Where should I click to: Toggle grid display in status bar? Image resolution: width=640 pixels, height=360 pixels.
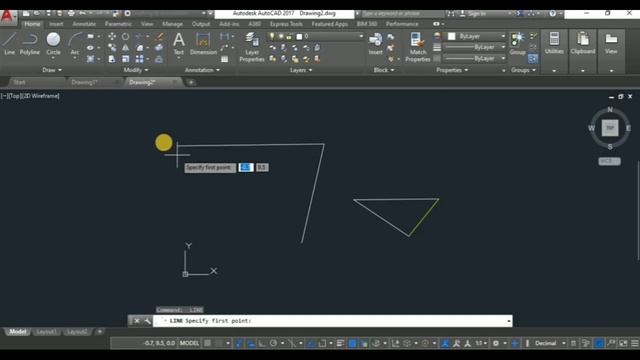(x=208, y=343)
